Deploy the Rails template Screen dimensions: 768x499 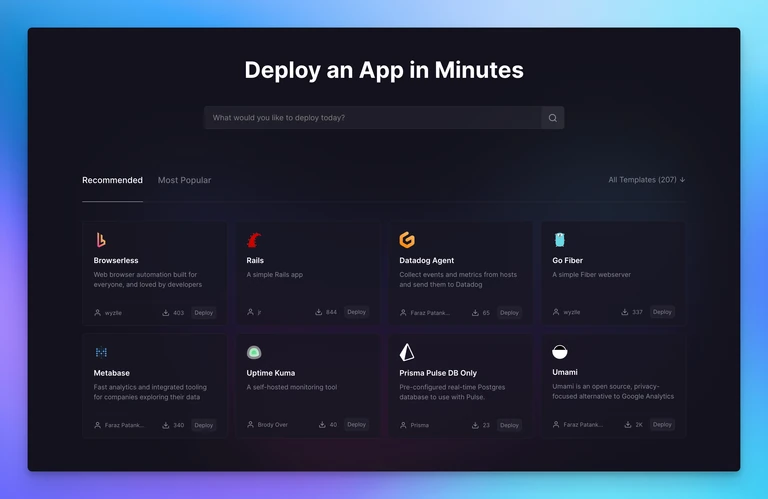pos(357,312)
